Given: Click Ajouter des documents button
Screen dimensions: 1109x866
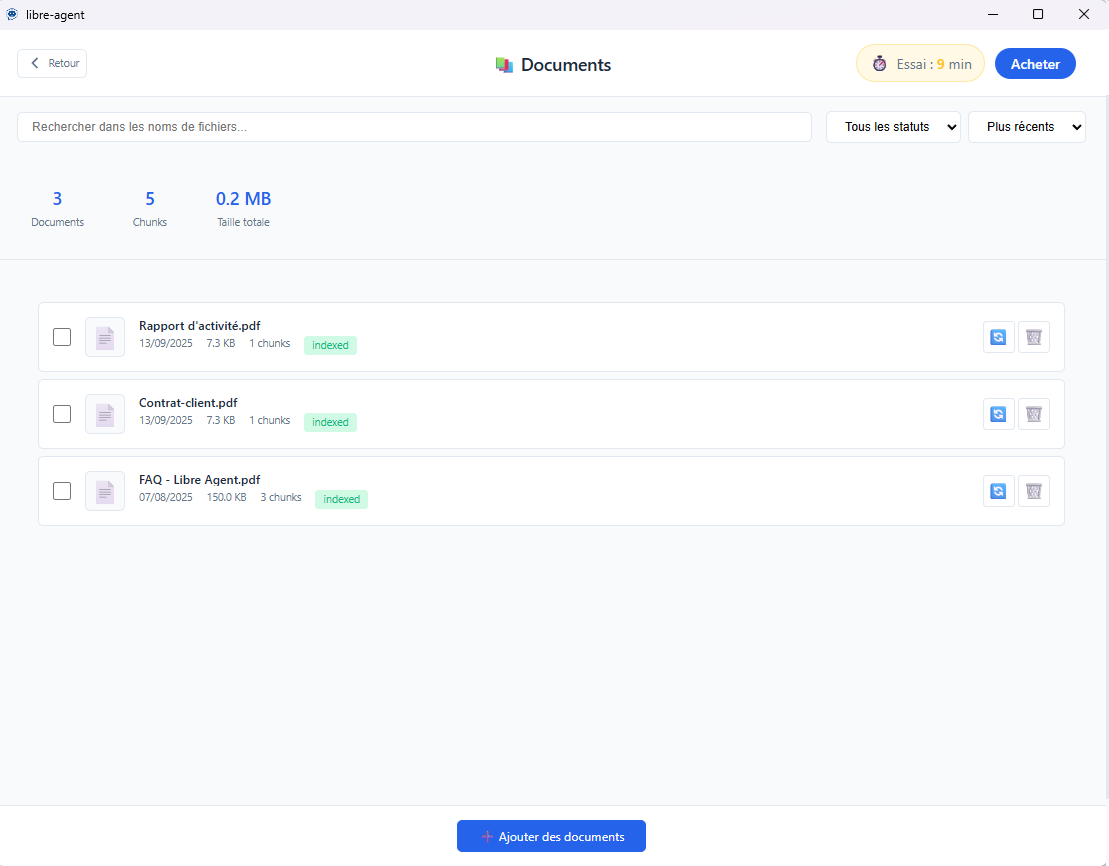Looking at the screenshot, I should (551, 836).
